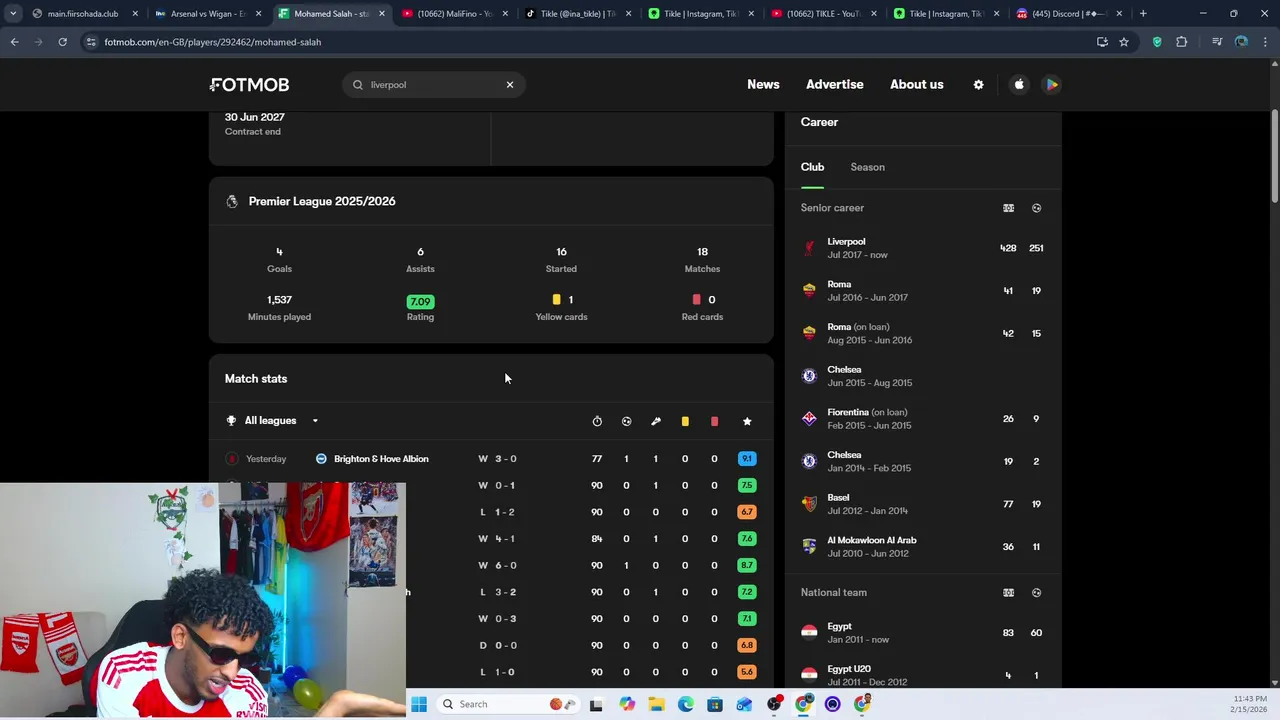Switch to main.fiirsohada.club tab

point(84,14)
